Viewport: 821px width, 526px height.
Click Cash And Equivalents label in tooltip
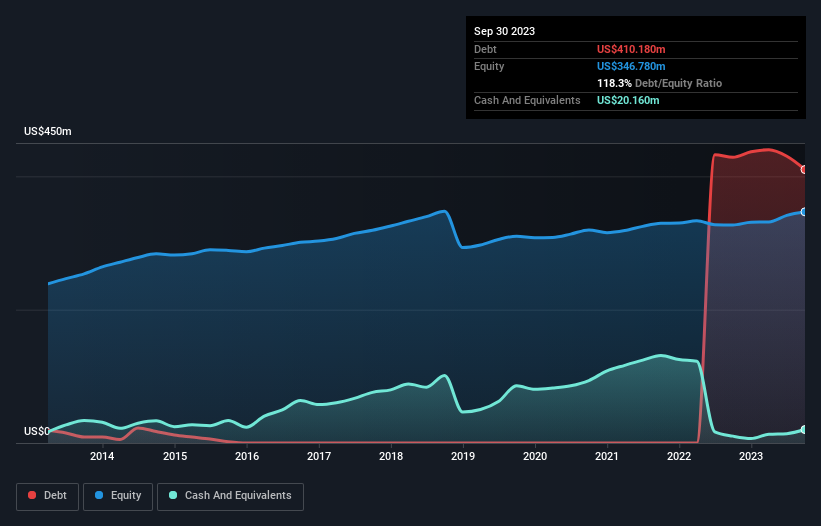tap(527, 100)
